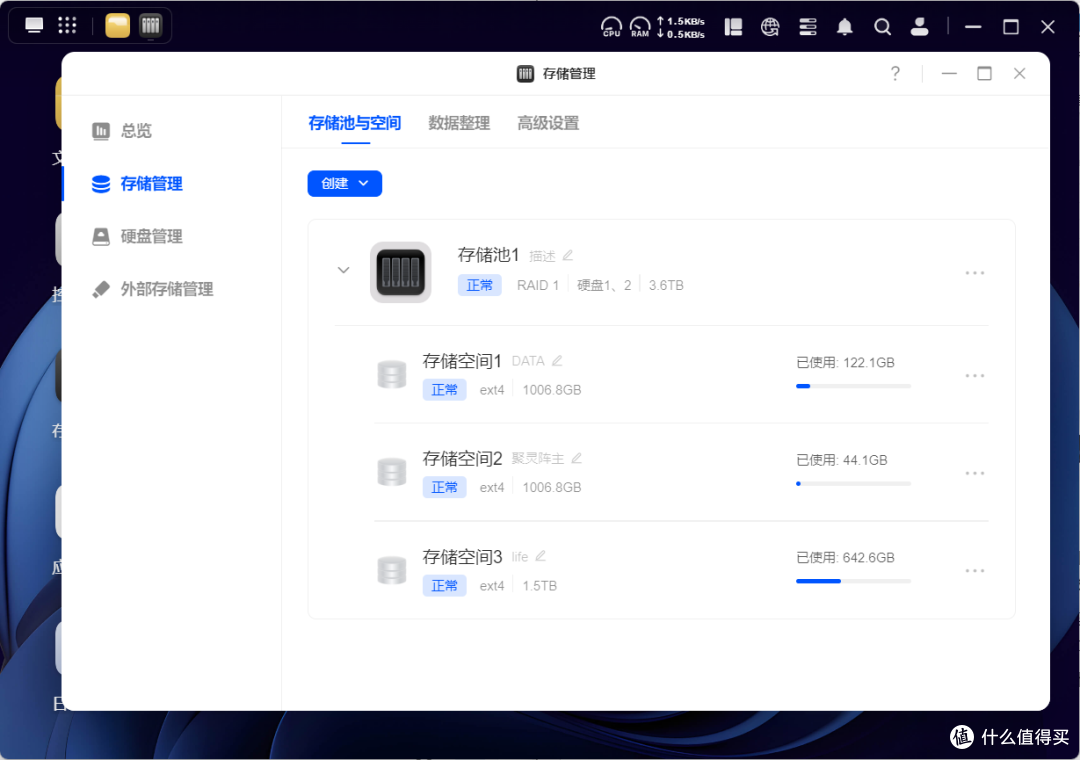Viewport: 1080px width, 760px height.
Task: Select the Storage Manager taskbar app icon
Action: [150, 26]
